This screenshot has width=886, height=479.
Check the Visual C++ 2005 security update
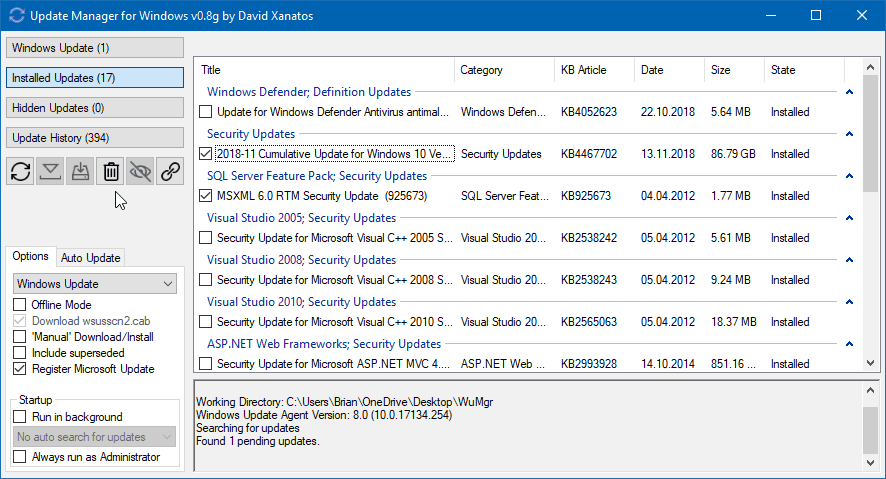tap(206, 238)
